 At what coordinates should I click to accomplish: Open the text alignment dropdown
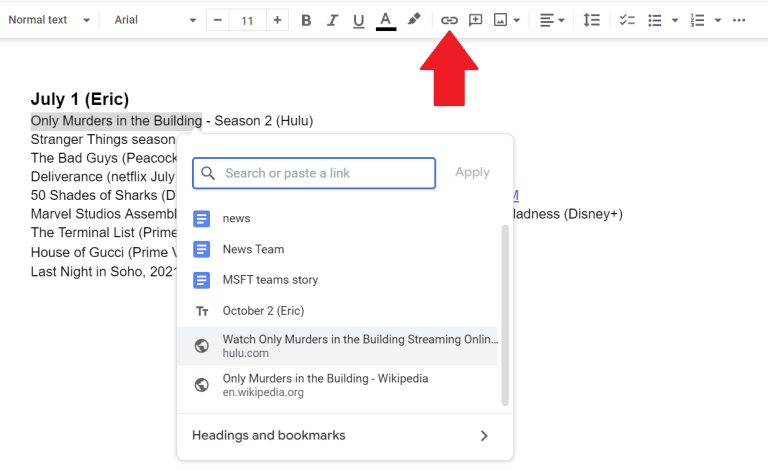552,20
